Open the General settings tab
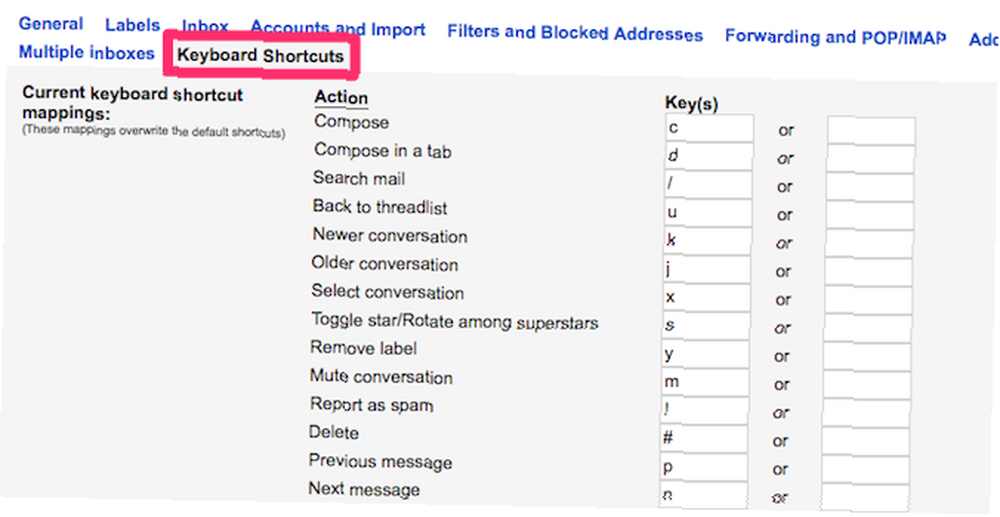 click(51, 24)
